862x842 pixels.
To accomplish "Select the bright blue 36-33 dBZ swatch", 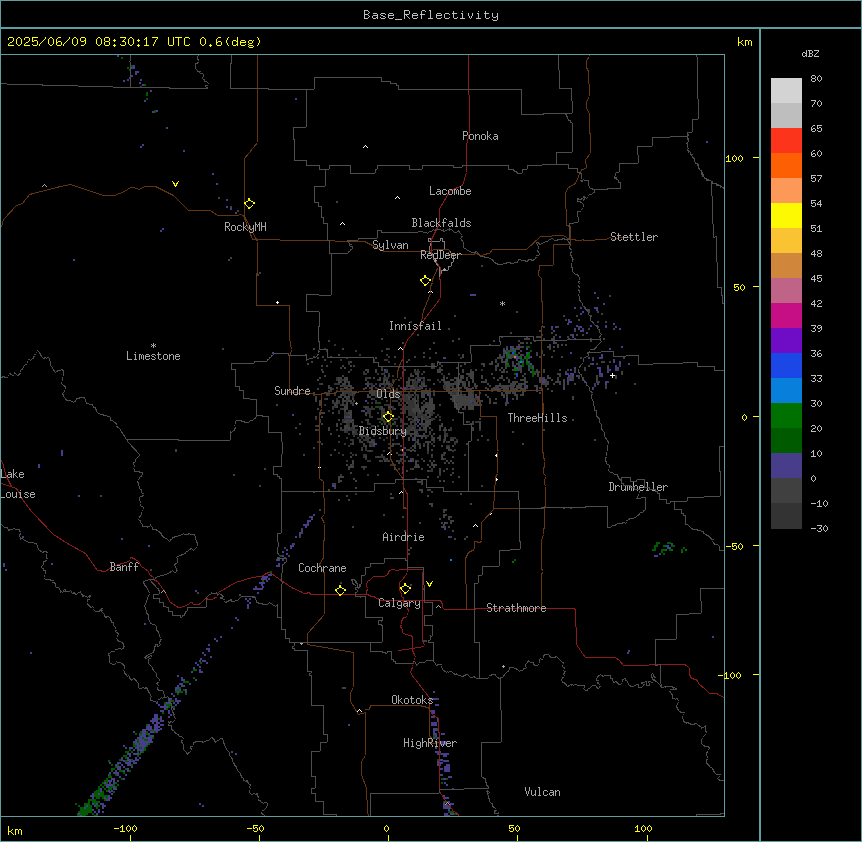I will pyautogui.click(x=786, y=365).
